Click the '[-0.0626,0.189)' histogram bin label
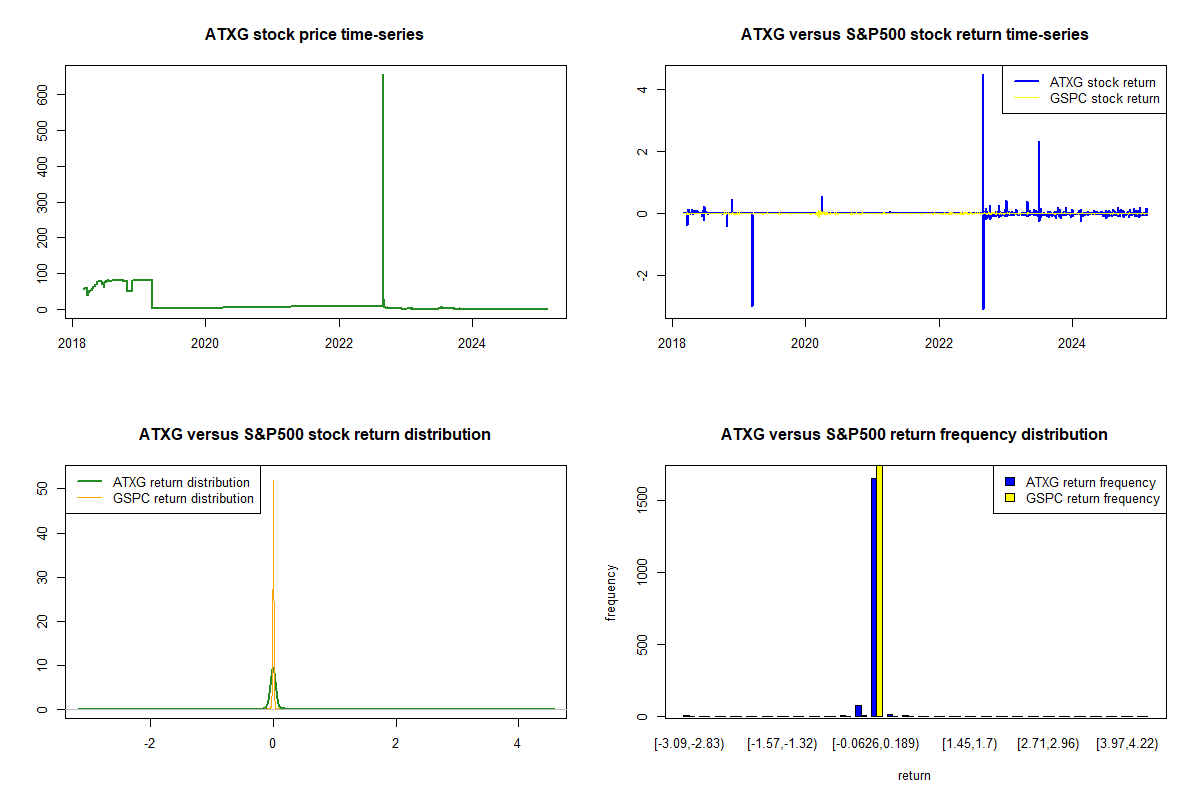This screenshot has width=1200, height=800. click(876, 744)
